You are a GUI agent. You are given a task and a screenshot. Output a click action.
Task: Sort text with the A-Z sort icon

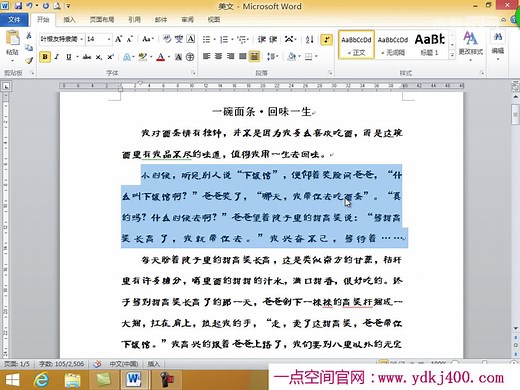309,39
